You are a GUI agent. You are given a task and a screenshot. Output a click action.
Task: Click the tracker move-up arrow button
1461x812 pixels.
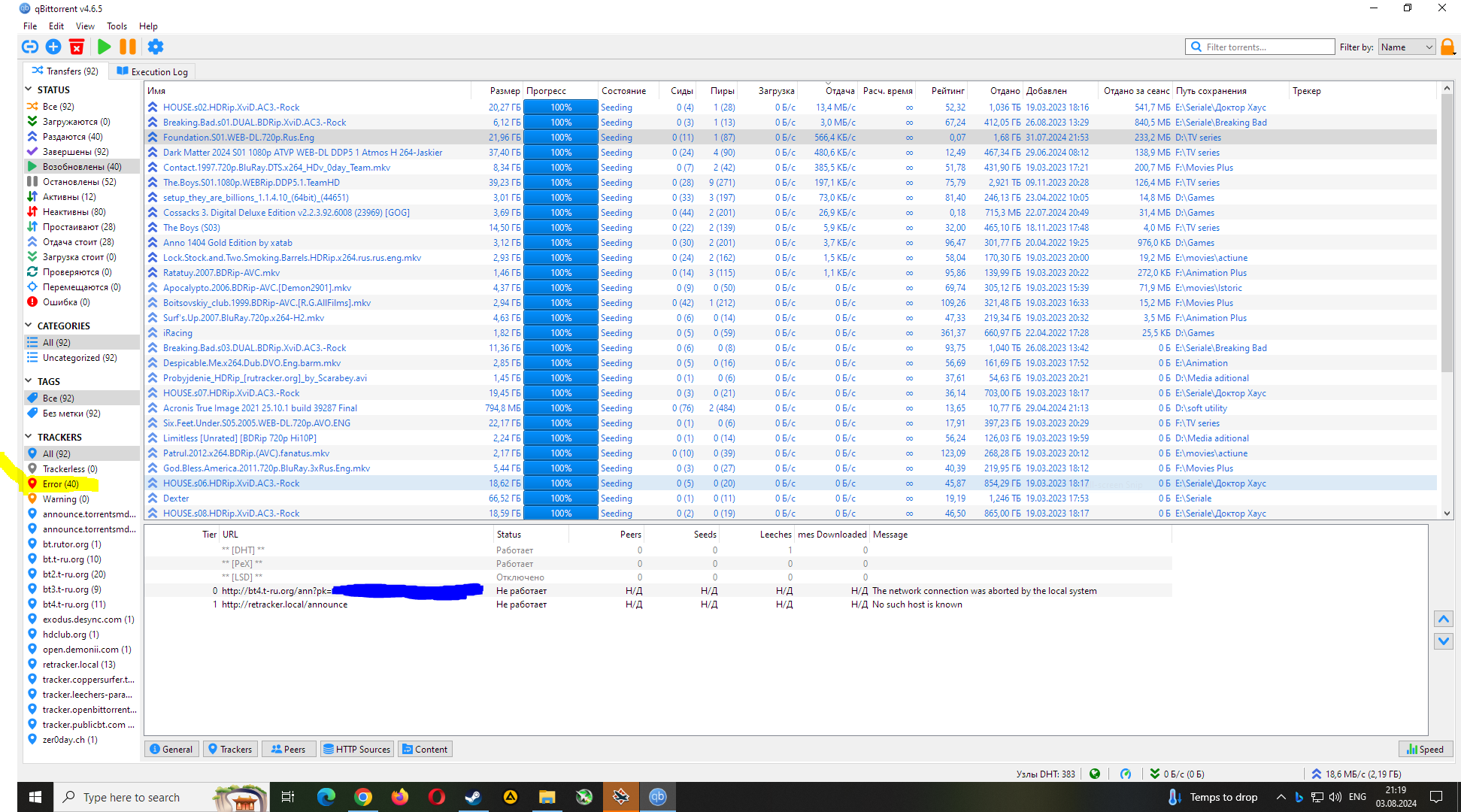click(x=1443, y=619)
